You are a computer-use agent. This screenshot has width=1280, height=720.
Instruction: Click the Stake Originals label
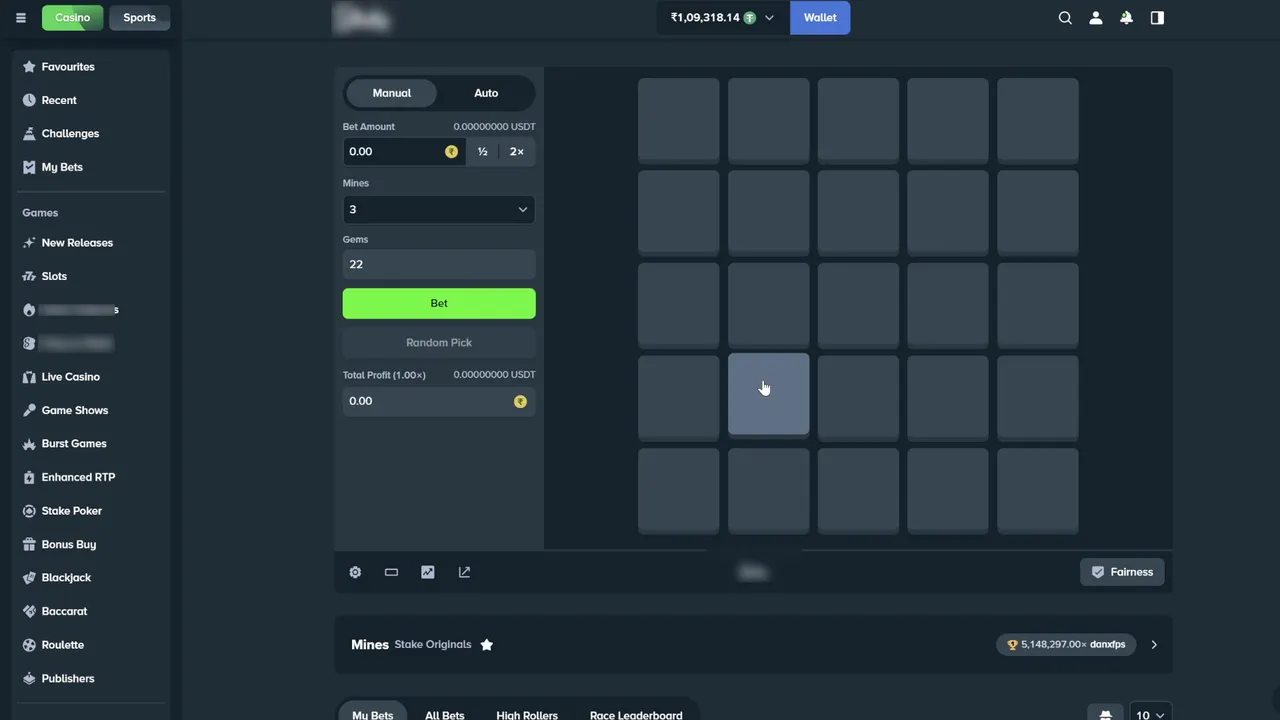pyautogui.click(x=433, y=645)
